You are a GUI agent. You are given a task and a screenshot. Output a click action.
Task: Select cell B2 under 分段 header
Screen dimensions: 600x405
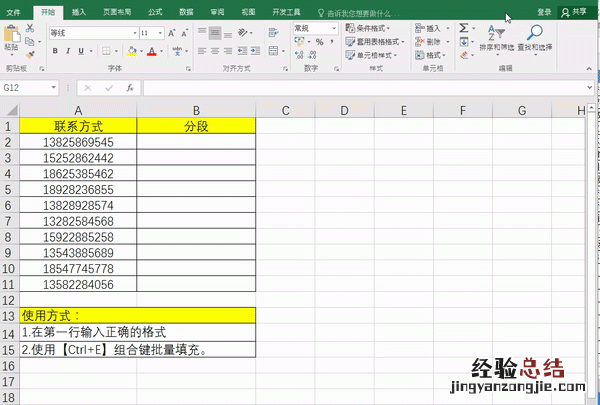coord(196,143)
